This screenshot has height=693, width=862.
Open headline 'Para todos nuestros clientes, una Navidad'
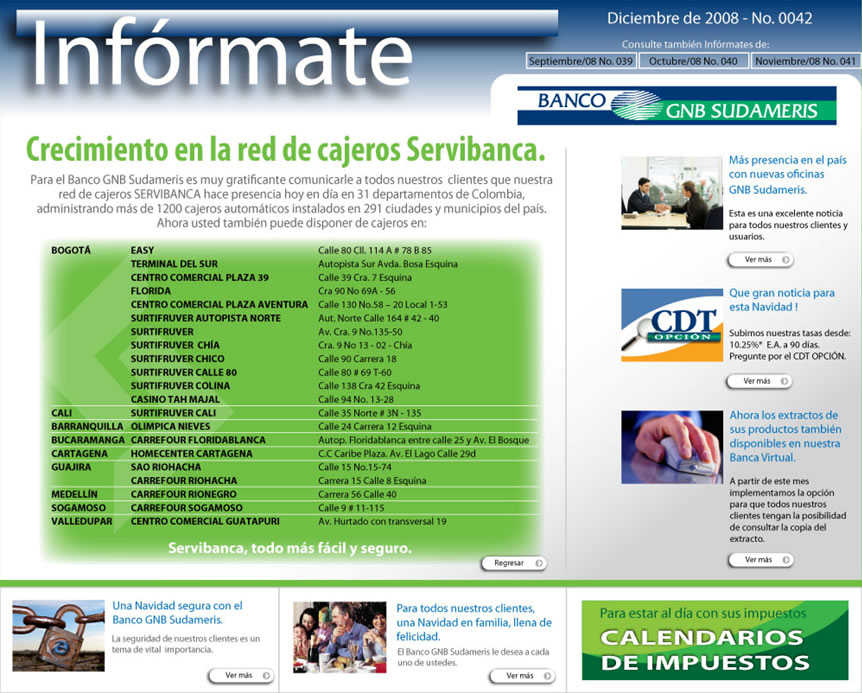point(474,622)
